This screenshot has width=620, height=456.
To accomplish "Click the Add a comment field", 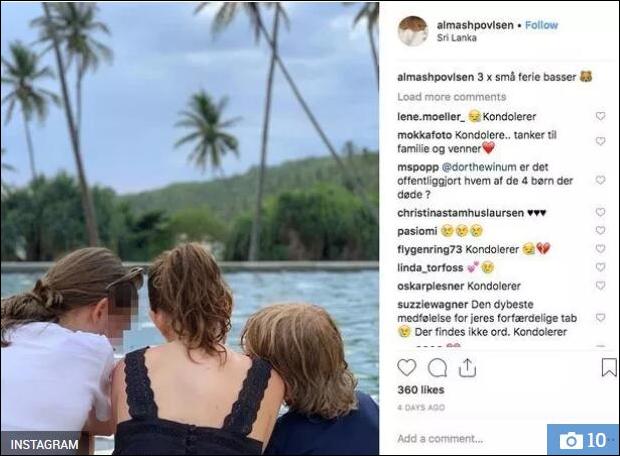I will [460, 438].
